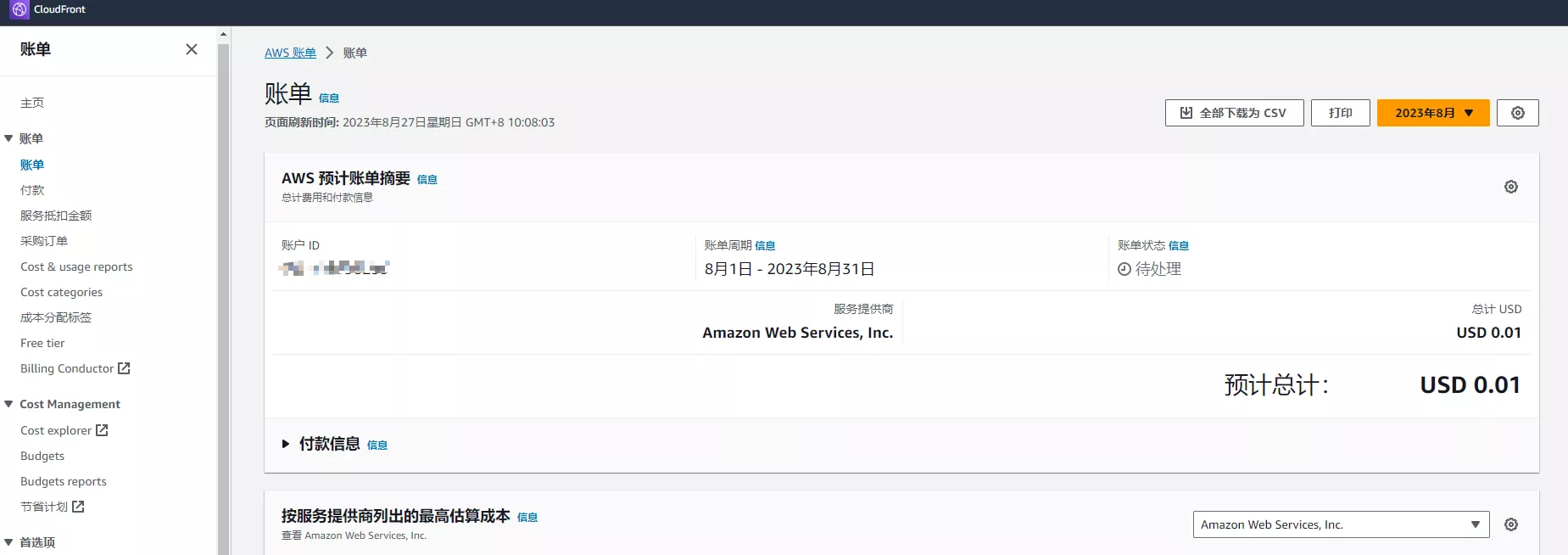The width and height of the screenshot is (1568, 555).
Task: Open the Amazon Web Services, Inc. dropdown
Action: 1342,524
